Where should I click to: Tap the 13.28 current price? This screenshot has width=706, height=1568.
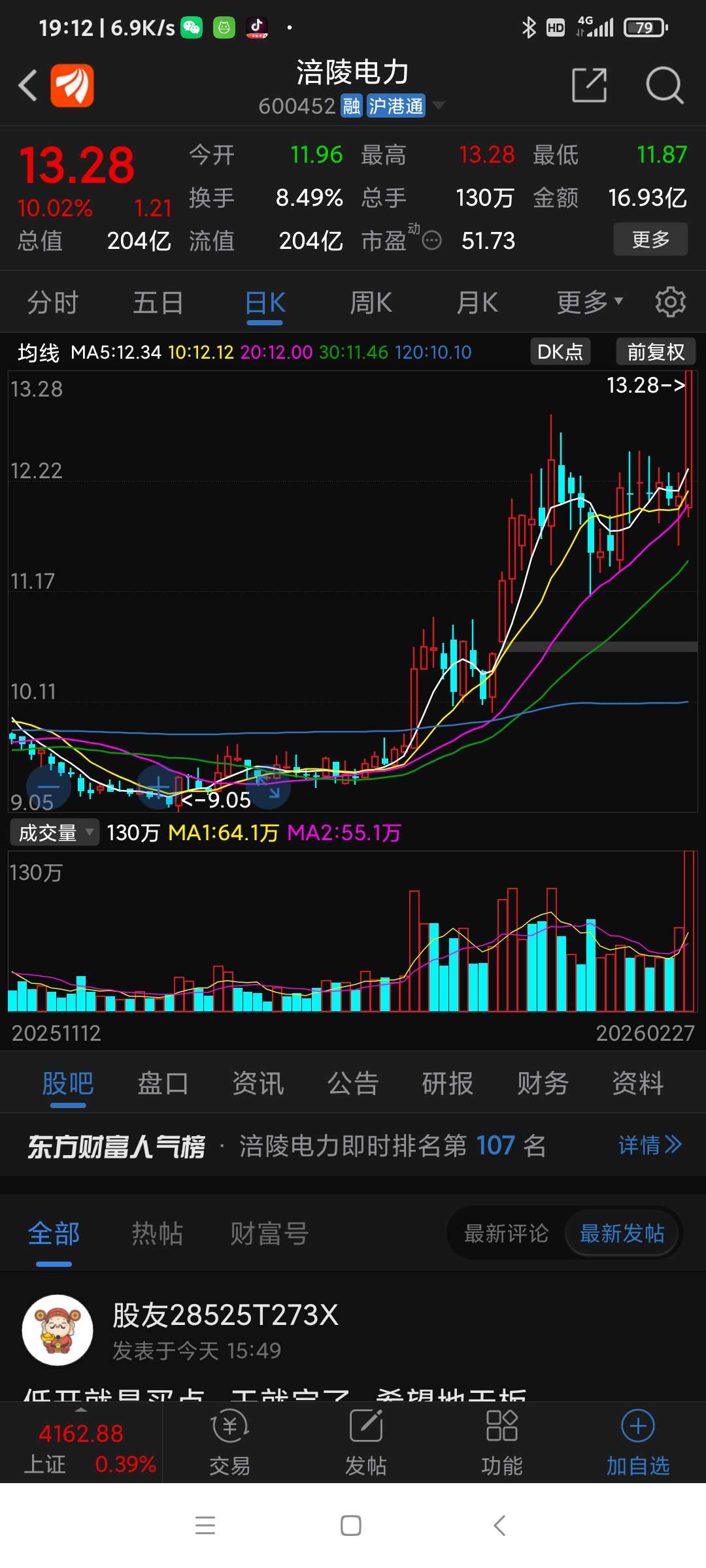pos(77,165)
